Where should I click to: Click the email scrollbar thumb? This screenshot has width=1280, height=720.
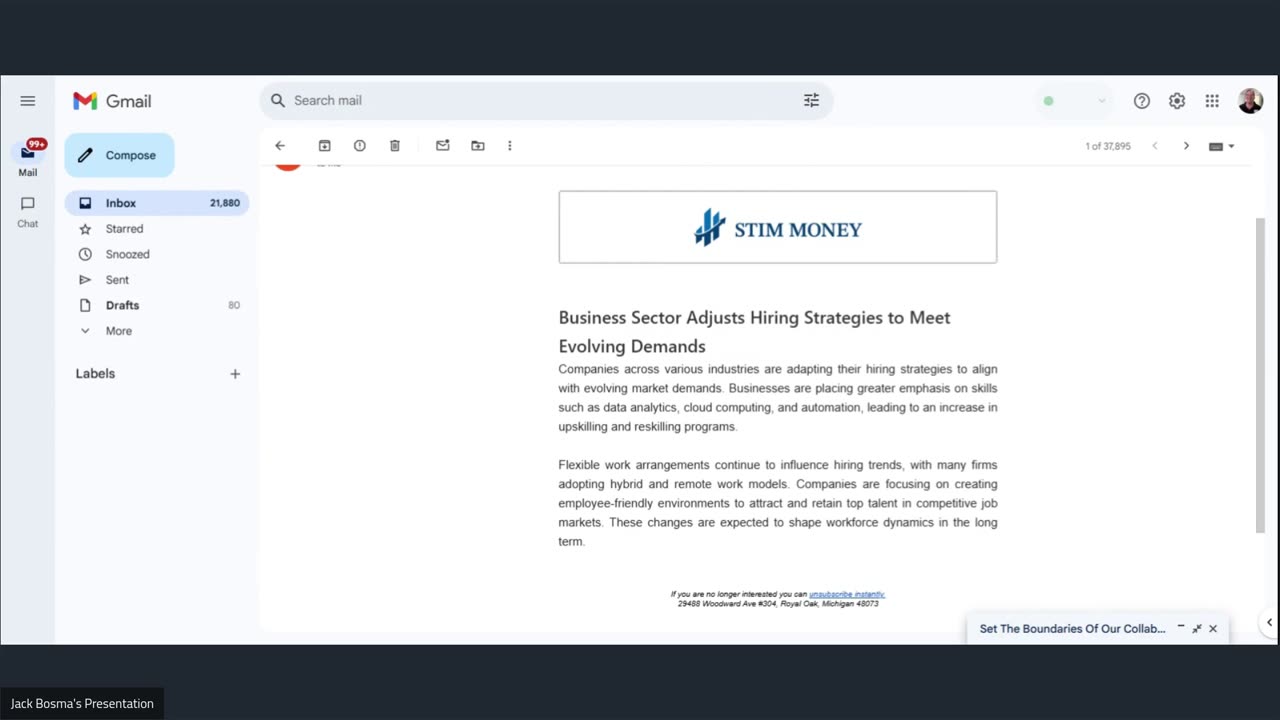[x=1260, y=375]
